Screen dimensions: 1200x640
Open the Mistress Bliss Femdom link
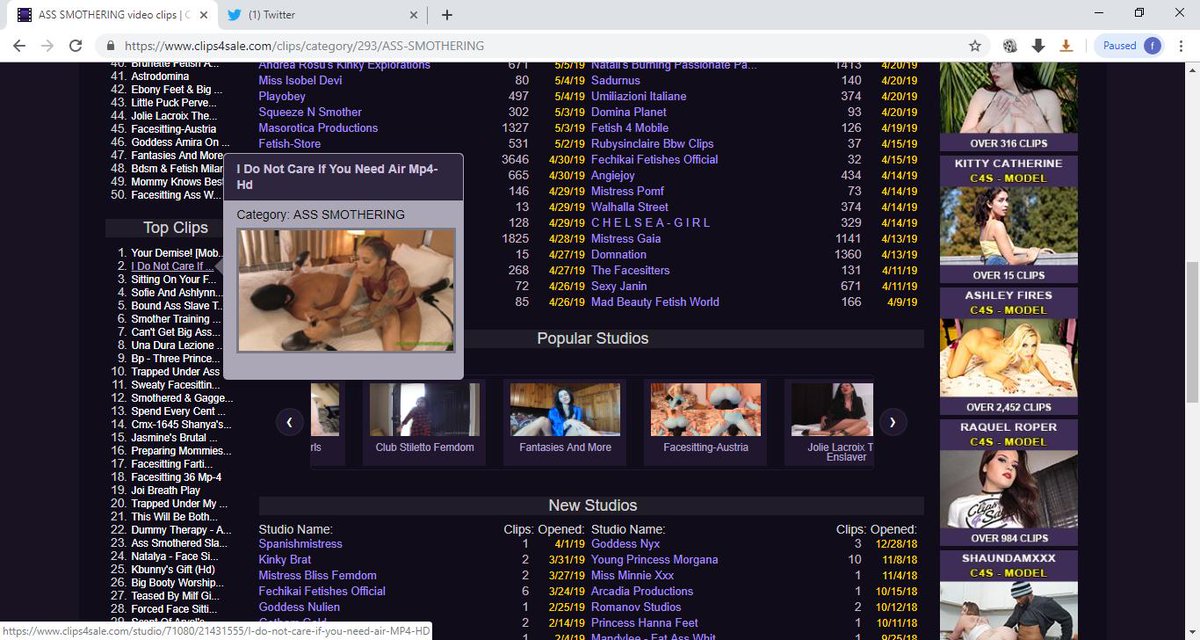click(x=317, y=576)
